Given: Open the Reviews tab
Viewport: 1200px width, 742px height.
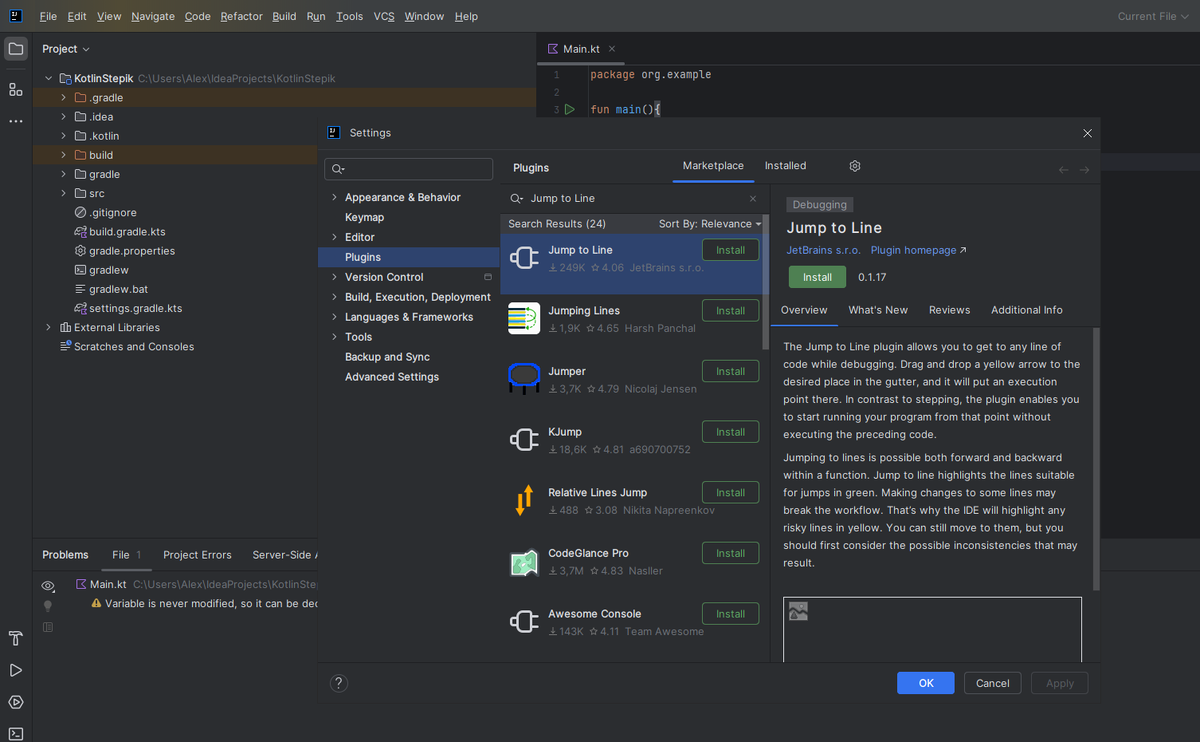Looking at the screenshot, I should (950, 310).
